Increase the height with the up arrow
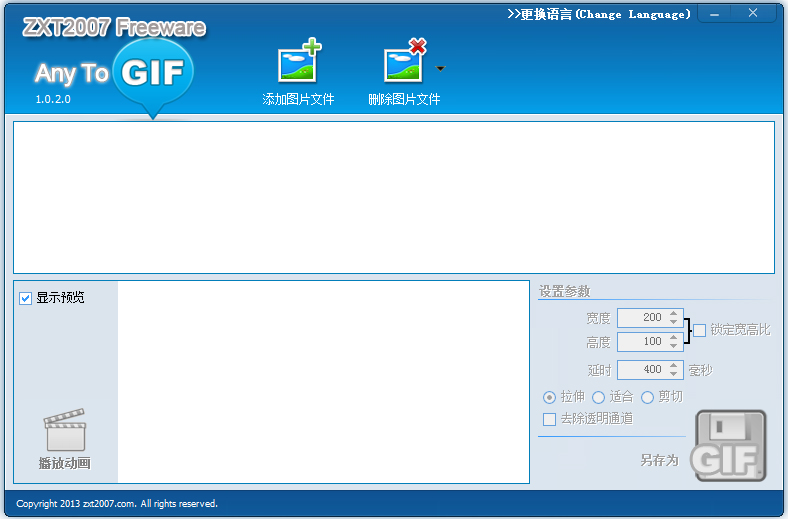This screenshot has width=788, height=519. [x=674, y=338]
